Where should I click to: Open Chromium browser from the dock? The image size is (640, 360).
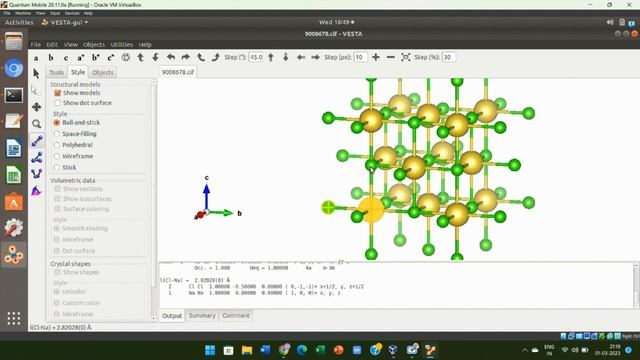click(x=13, y=69)
